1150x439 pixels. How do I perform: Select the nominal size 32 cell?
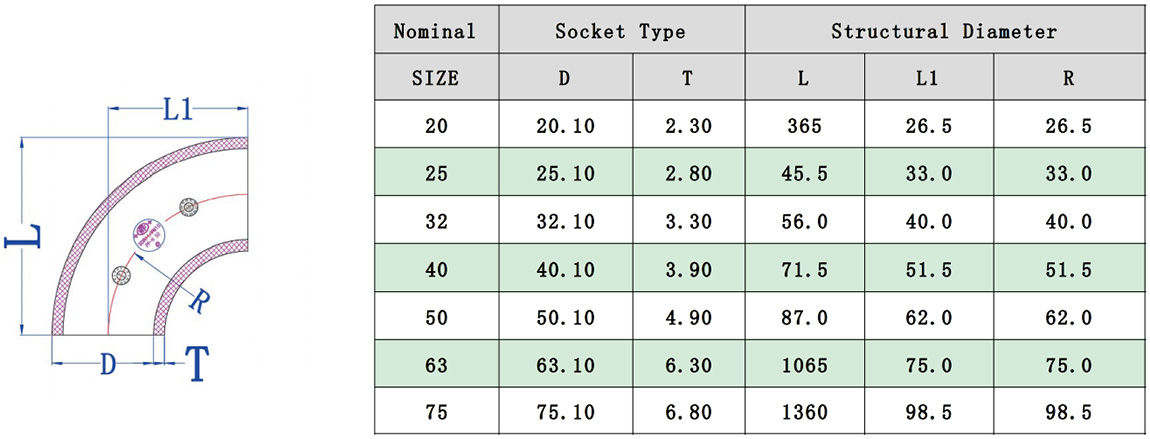435,222
